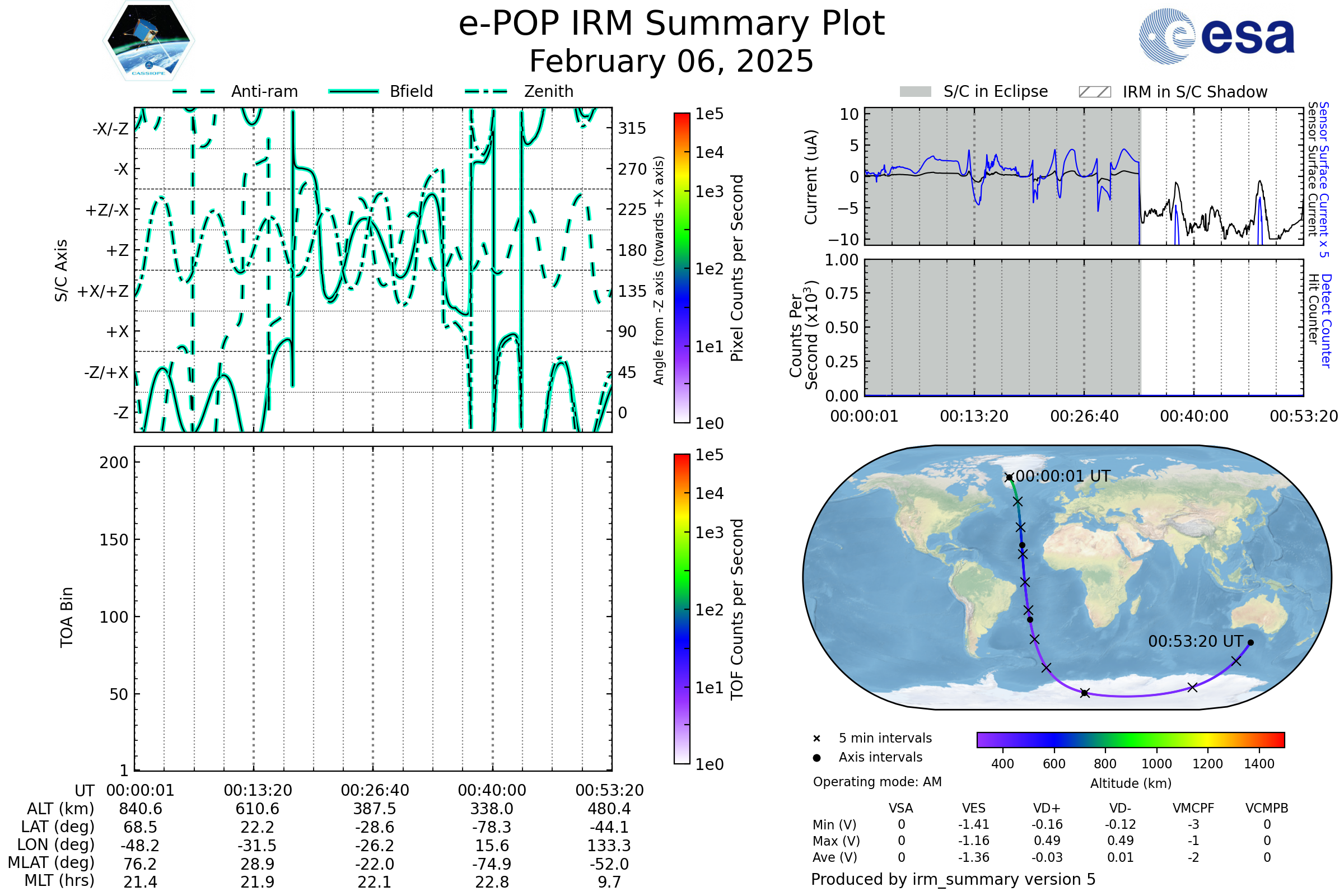Viewport: 1344px width, 896px height.
Task: Click the 00:26:40 tick under TOA Bin plot
Action: (375, 790)
